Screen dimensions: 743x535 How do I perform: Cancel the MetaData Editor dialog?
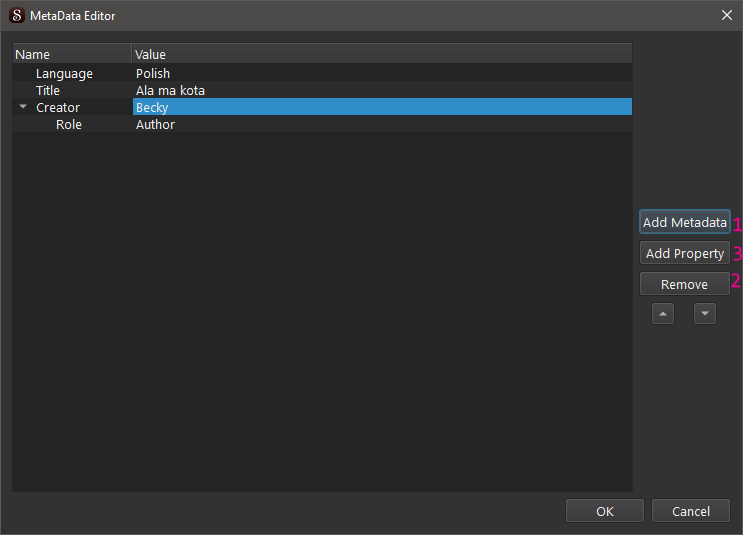[x=690, y=511]
